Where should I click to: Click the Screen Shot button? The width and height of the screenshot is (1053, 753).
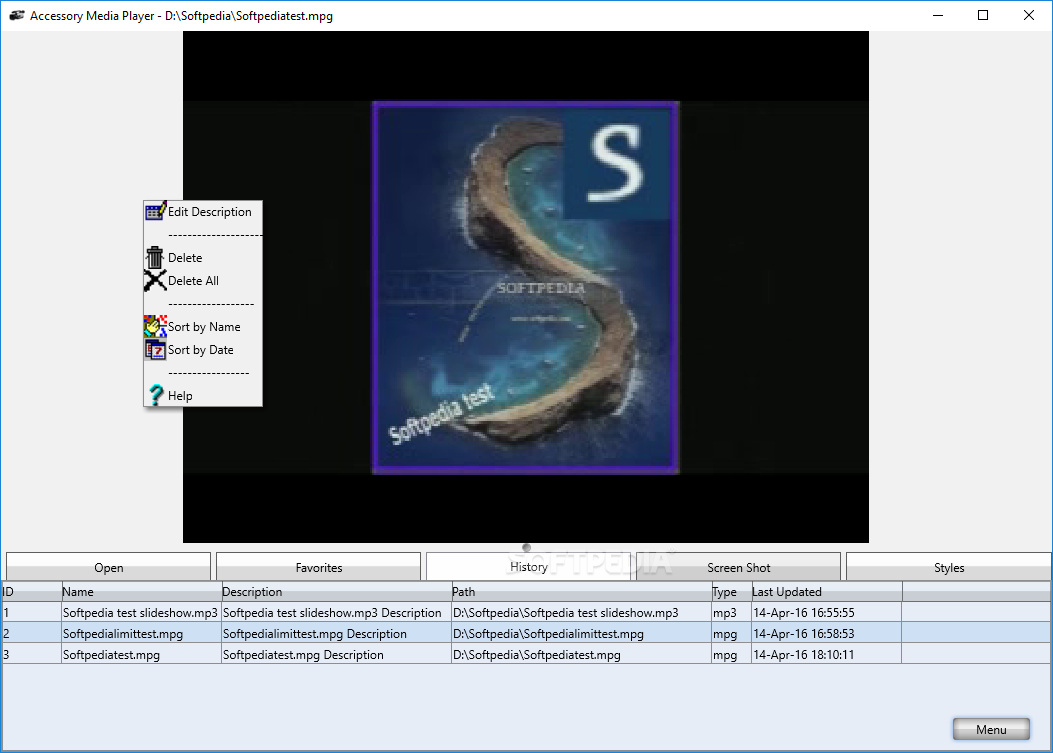[739, 567]
